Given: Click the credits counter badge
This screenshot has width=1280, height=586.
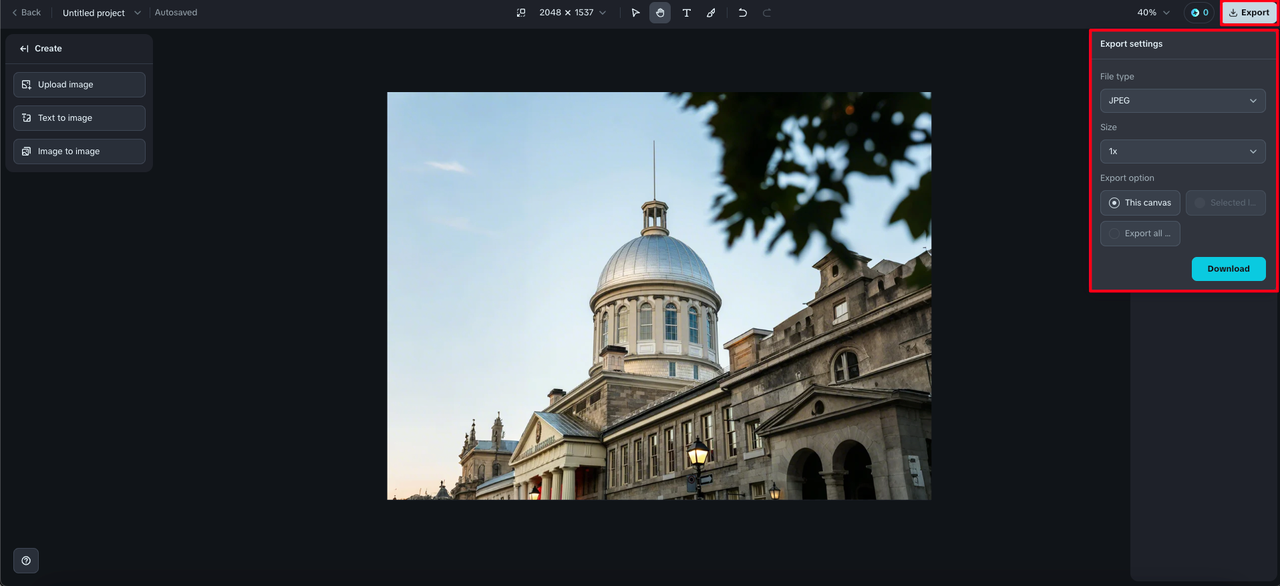Looking at the screenshot, I should (x=1199, y=13).
